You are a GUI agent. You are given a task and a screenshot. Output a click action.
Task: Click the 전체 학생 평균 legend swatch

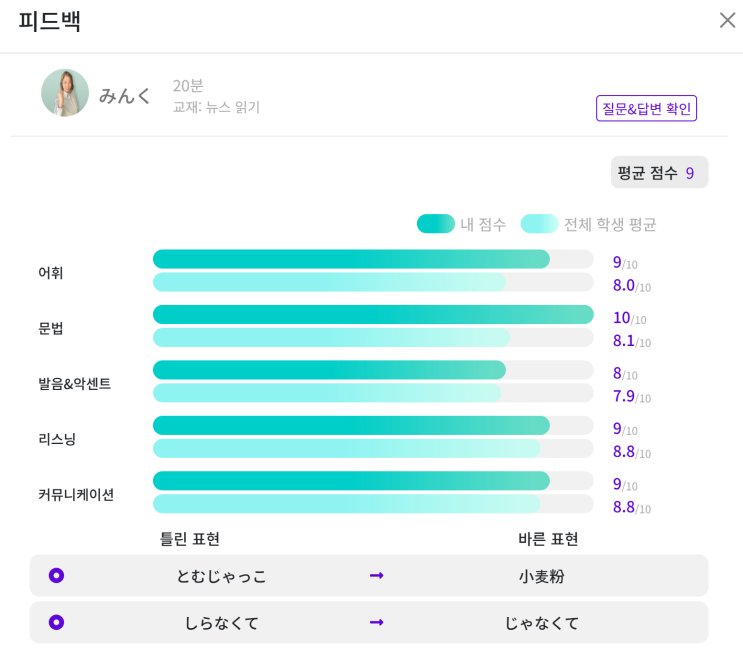(x=539, y=223)
